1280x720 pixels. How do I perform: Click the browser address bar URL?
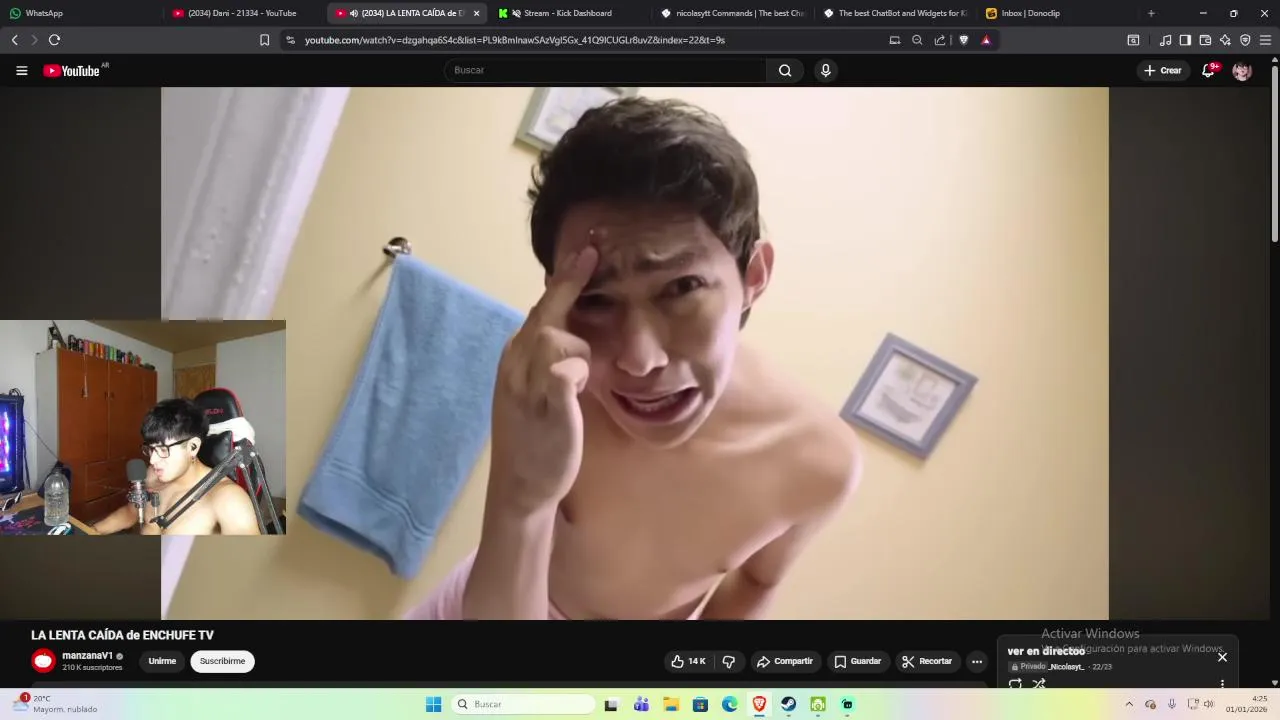[515, 40]
